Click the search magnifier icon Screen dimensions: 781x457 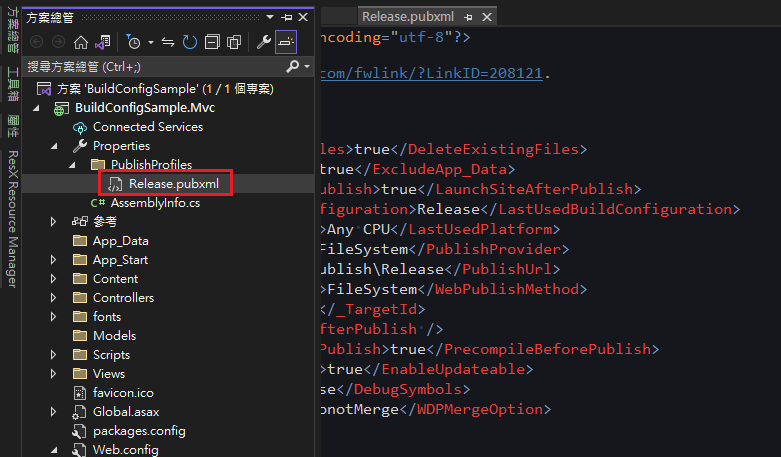tap(293, 66)
